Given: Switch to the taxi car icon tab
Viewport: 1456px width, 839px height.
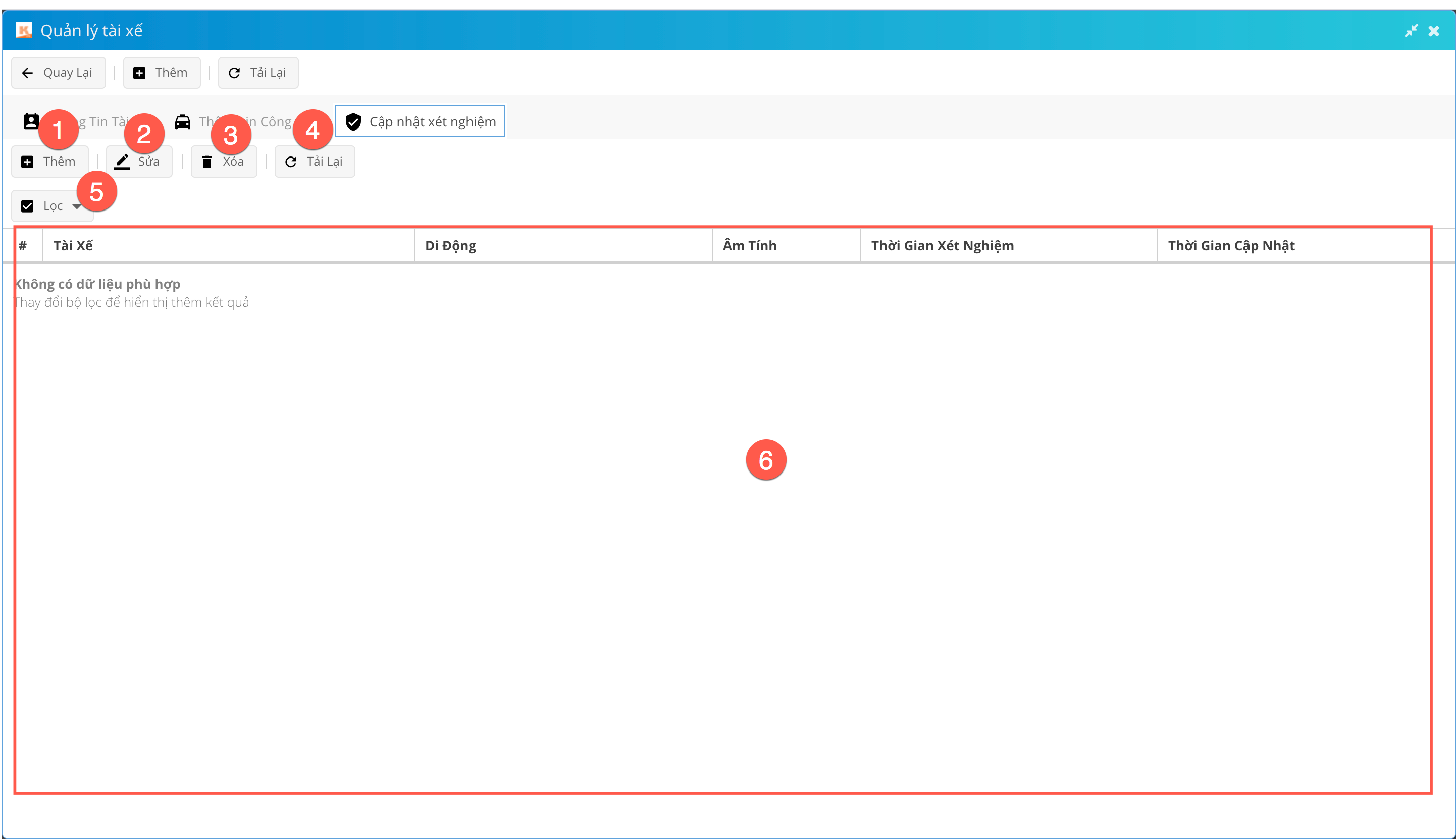Looking at the screenshot, I should point(183,122).
